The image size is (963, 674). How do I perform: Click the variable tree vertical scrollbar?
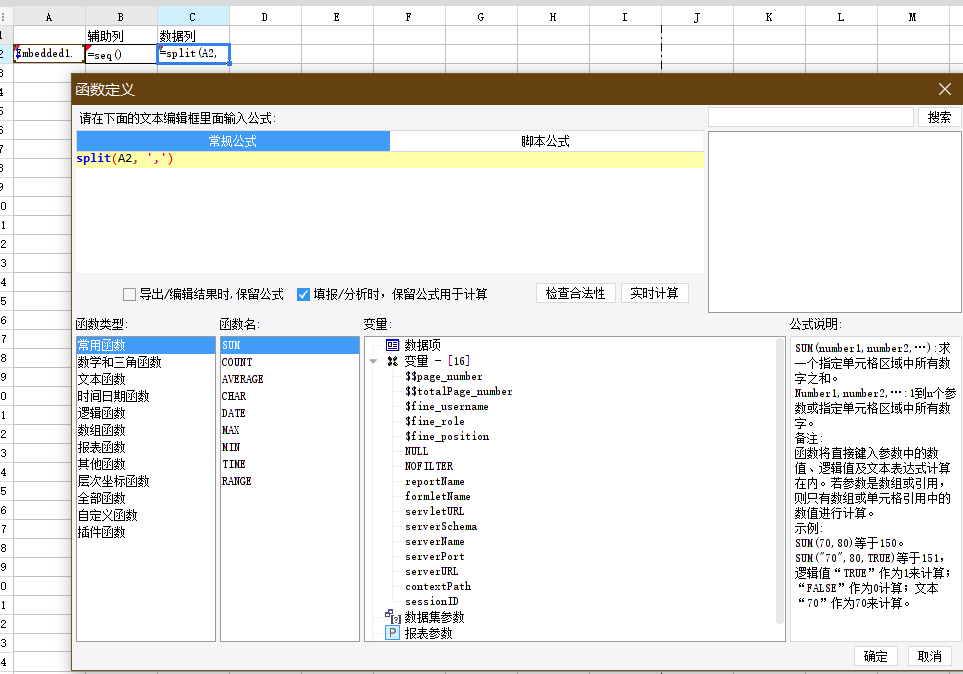click(781, 480)
